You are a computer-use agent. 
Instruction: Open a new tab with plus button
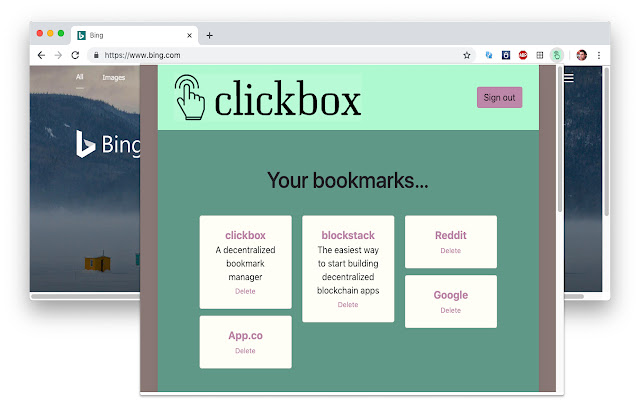(209, 36)
